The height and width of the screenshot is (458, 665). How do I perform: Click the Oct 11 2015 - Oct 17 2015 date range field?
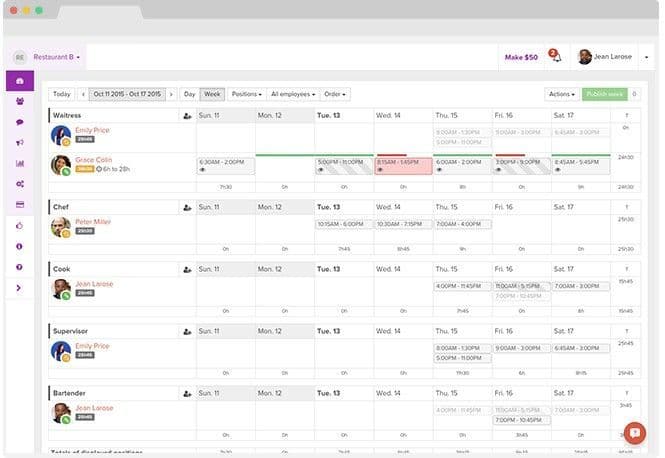point(126,94)
